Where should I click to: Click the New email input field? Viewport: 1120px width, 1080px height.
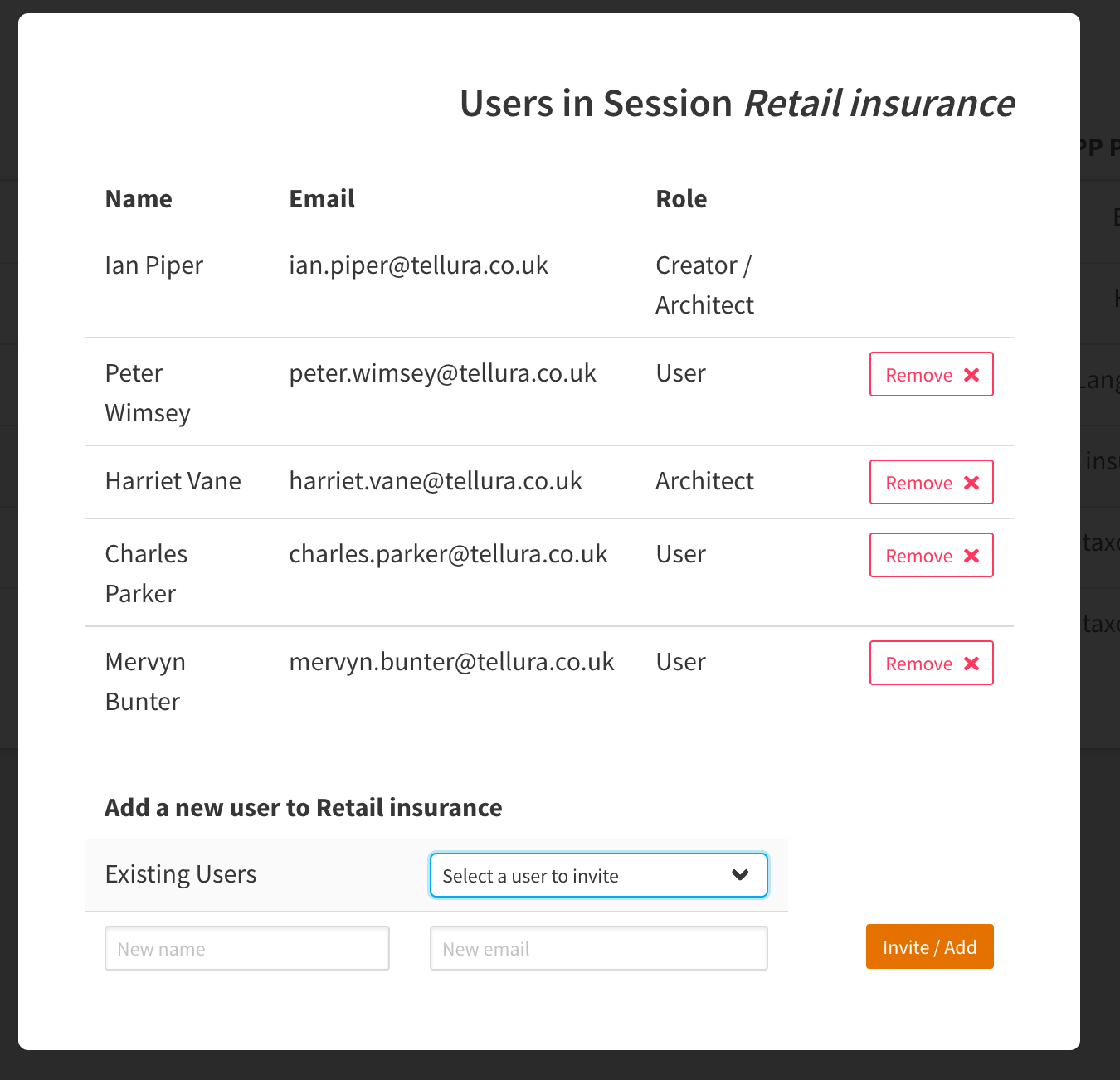(598, 948)
